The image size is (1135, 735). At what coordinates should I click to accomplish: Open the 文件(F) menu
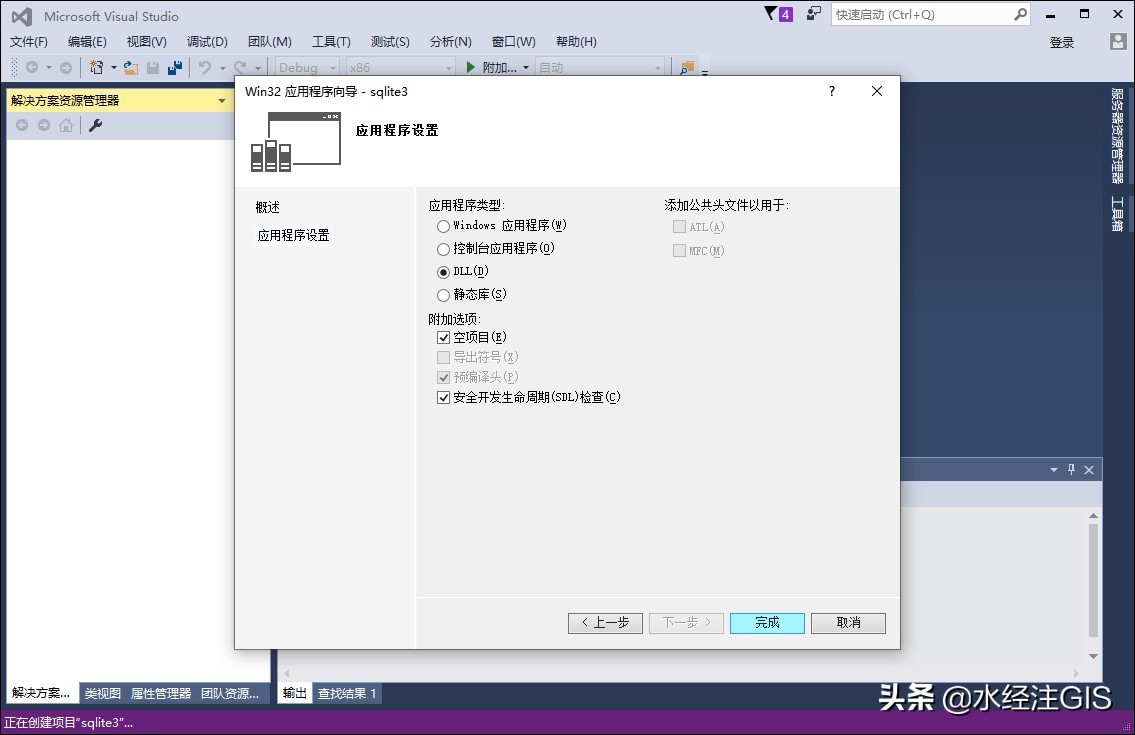29,41
